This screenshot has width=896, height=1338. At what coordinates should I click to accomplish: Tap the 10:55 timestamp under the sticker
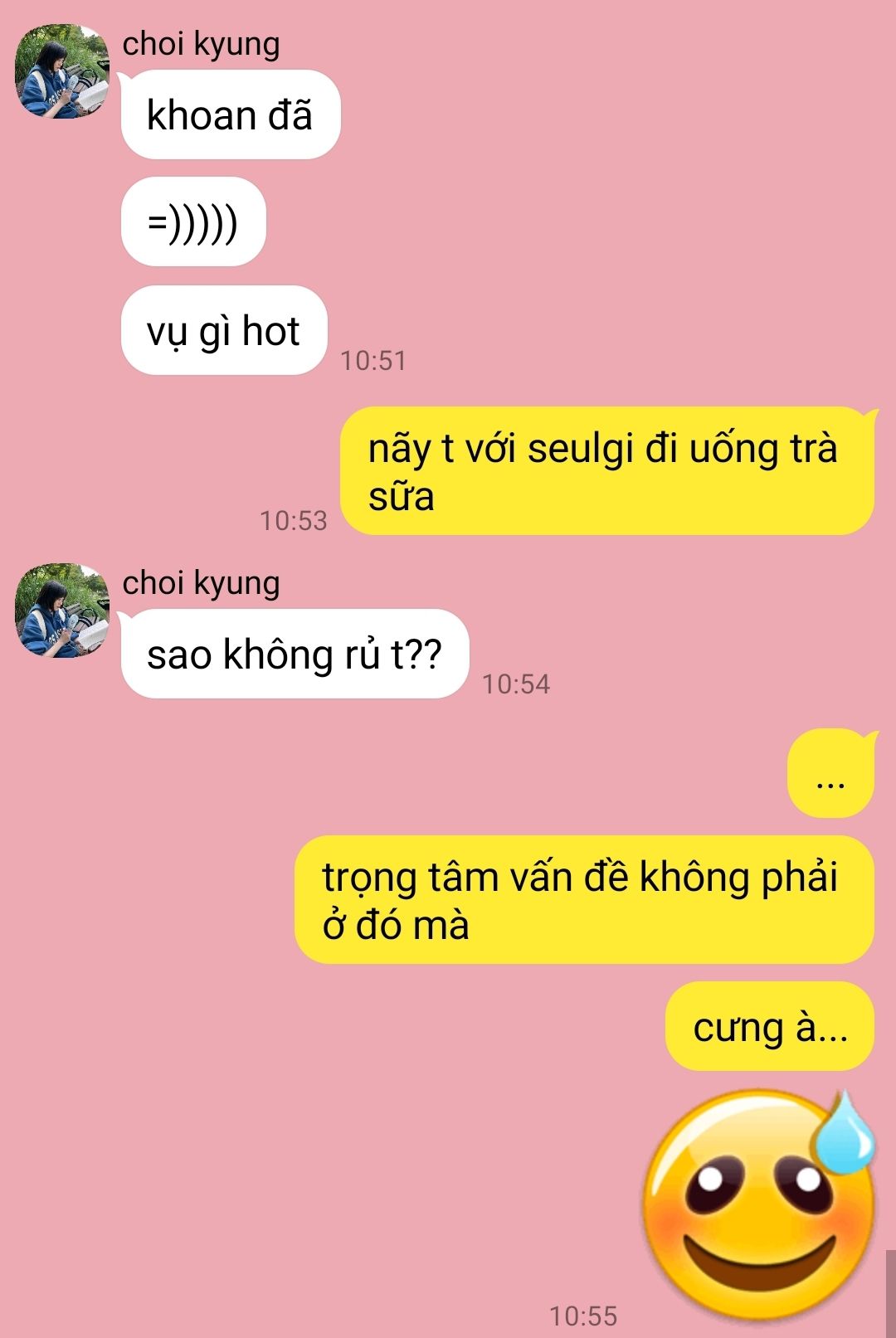583,1316
